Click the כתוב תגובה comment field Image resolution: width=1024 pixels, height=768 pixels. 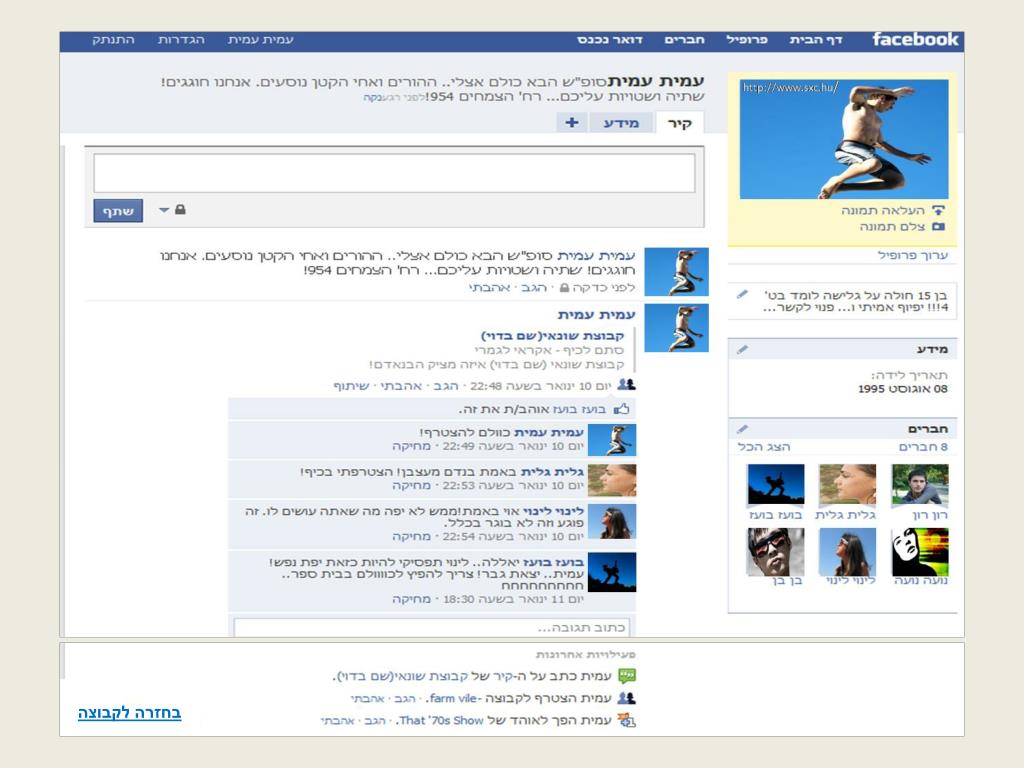(432, 628)
